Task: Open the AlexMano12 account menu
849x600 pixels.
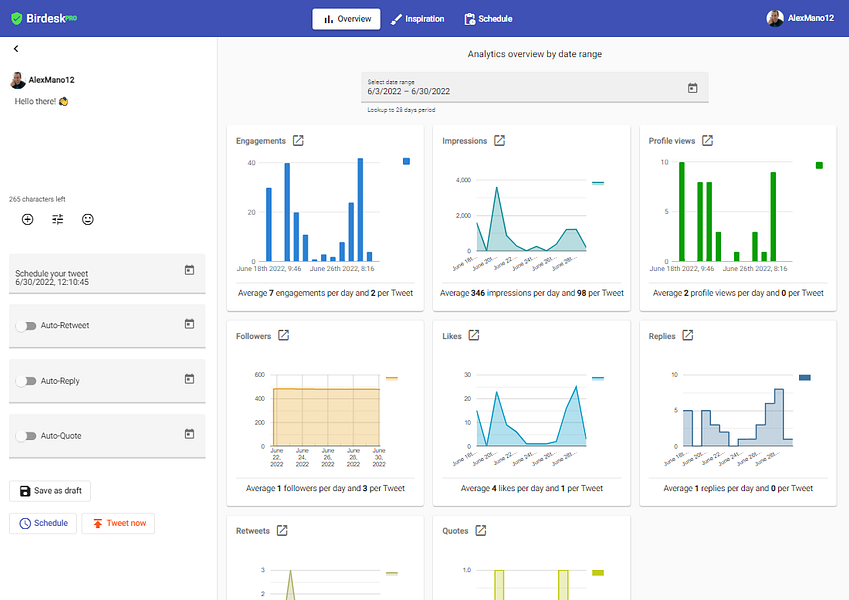Action: 800,18
